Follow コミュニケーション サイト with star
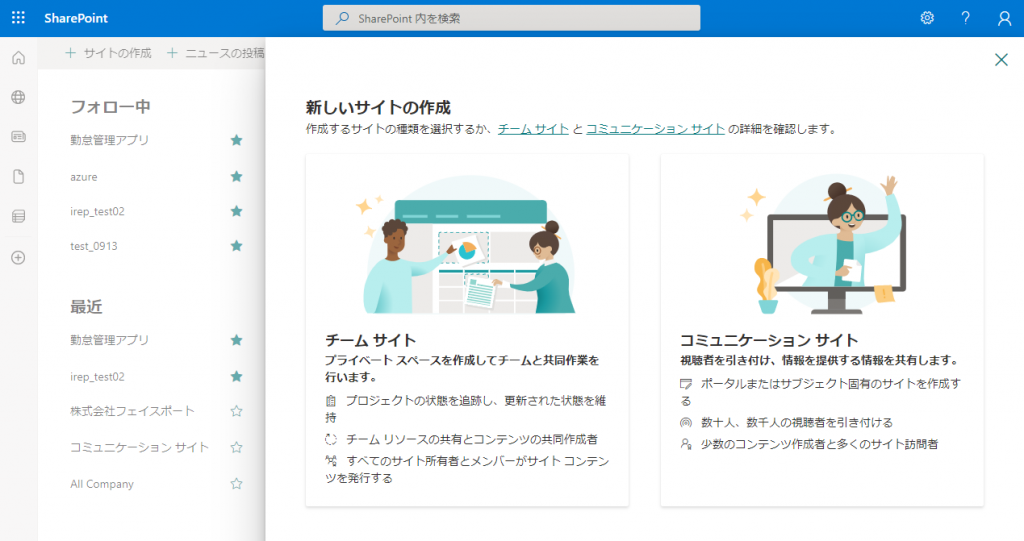 click(236, 448)
